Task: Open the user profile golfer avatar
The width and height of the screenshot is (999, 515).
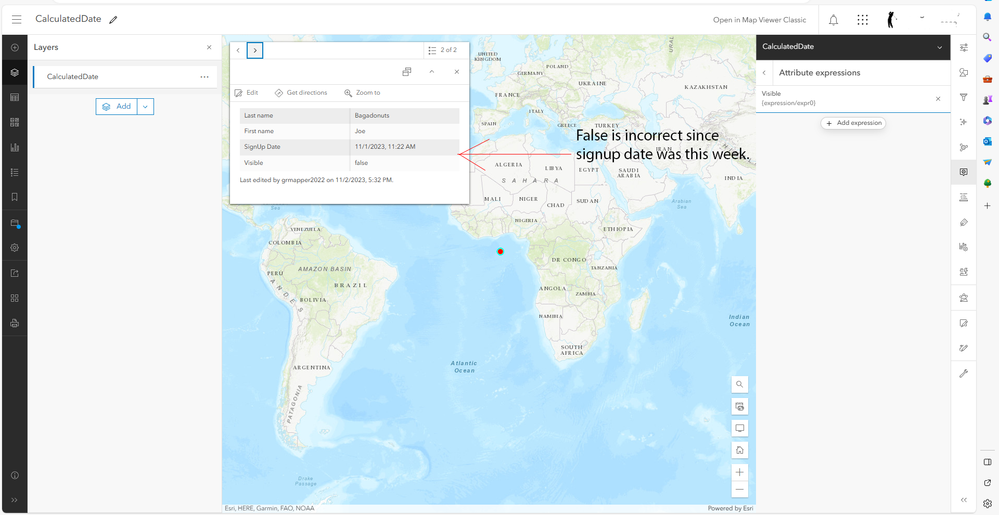Action: [891, 20]
